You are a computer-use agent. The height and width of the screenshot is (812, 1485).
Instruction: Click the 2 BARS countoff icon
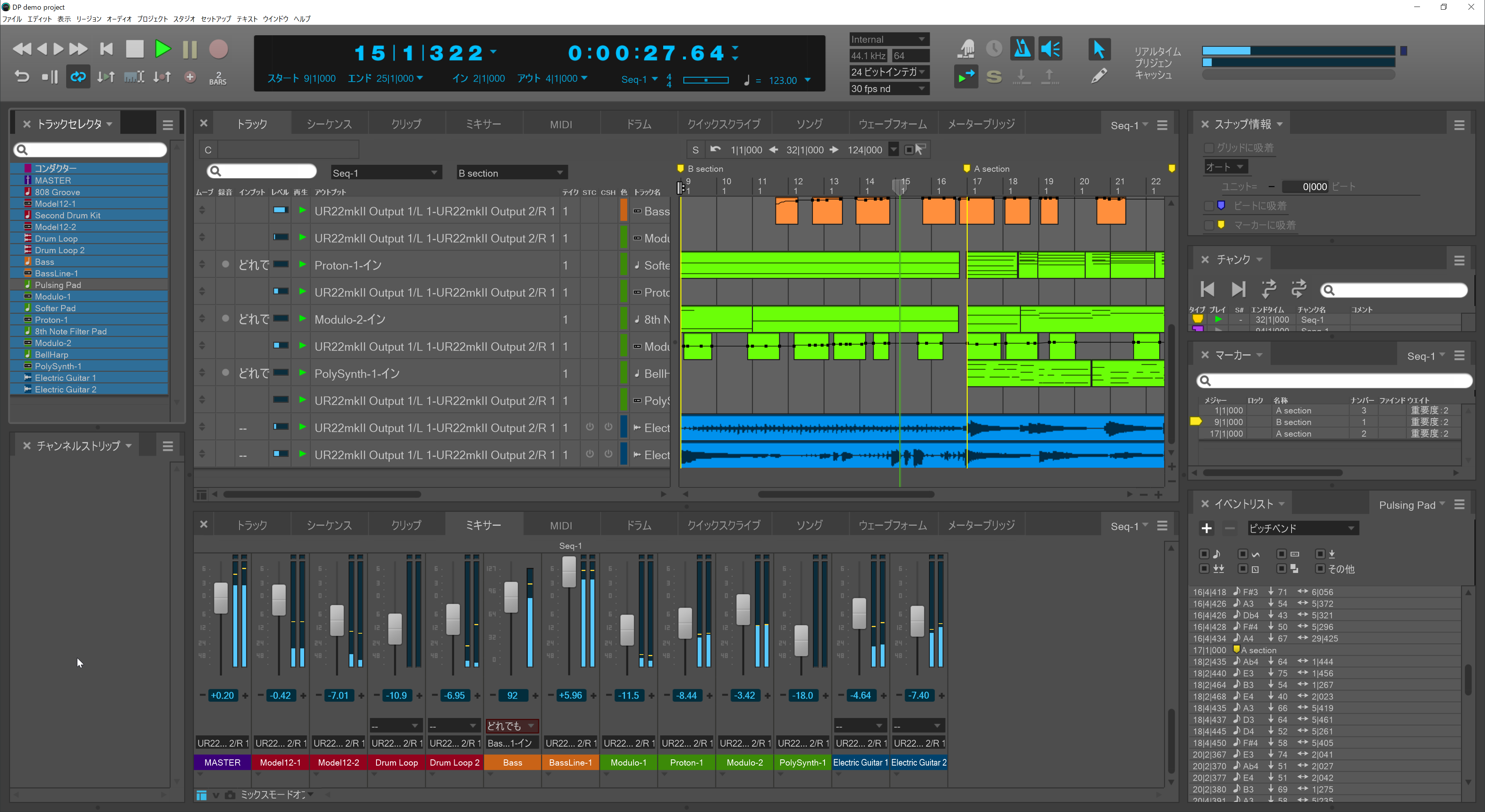coord(217,78)
